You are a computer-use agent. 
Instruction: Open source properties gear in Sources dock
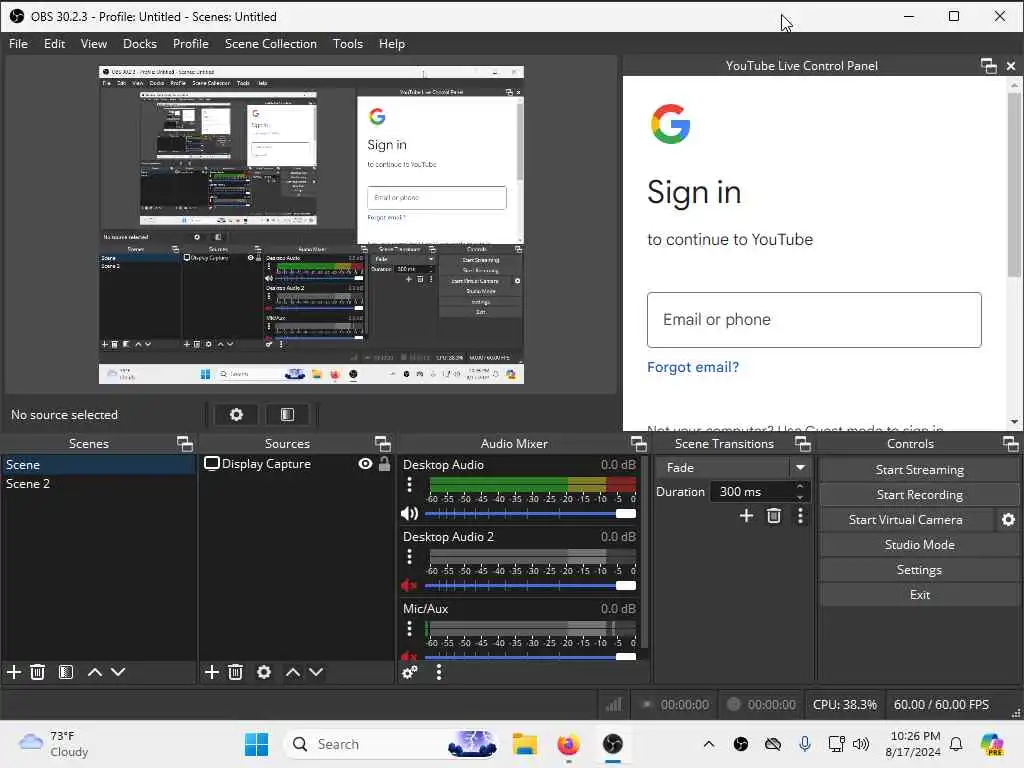pyautogui.click(x=264, y=672)
